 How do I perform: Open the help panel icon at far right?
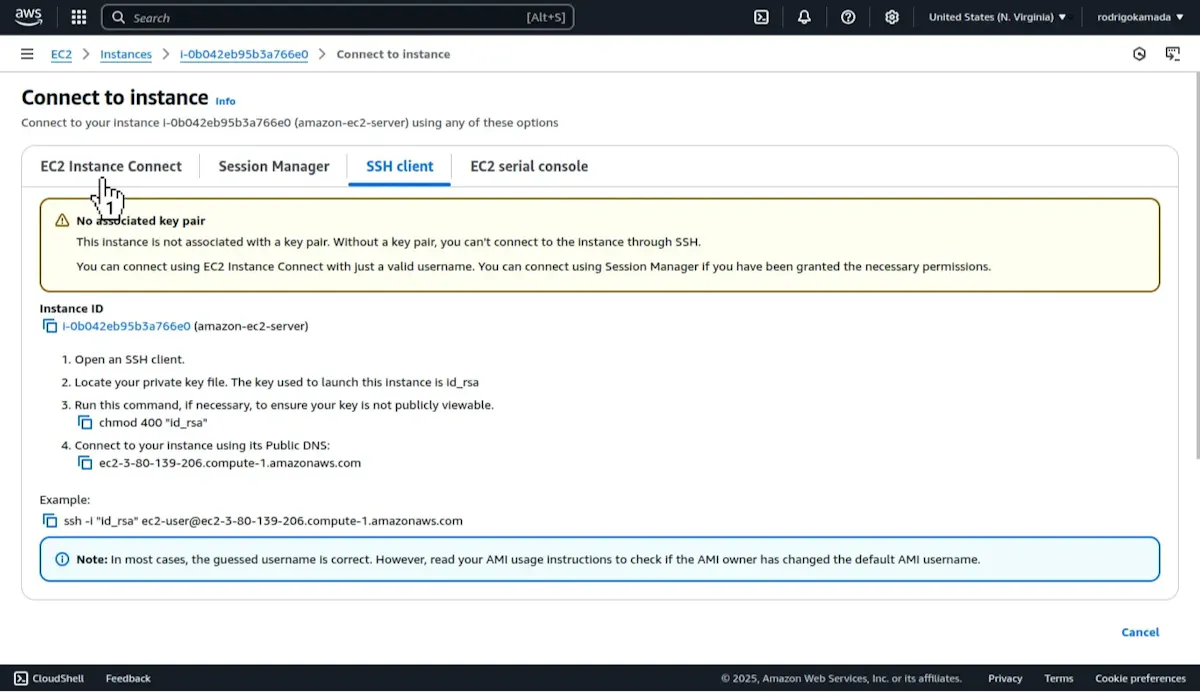[x=1173, y=54]
